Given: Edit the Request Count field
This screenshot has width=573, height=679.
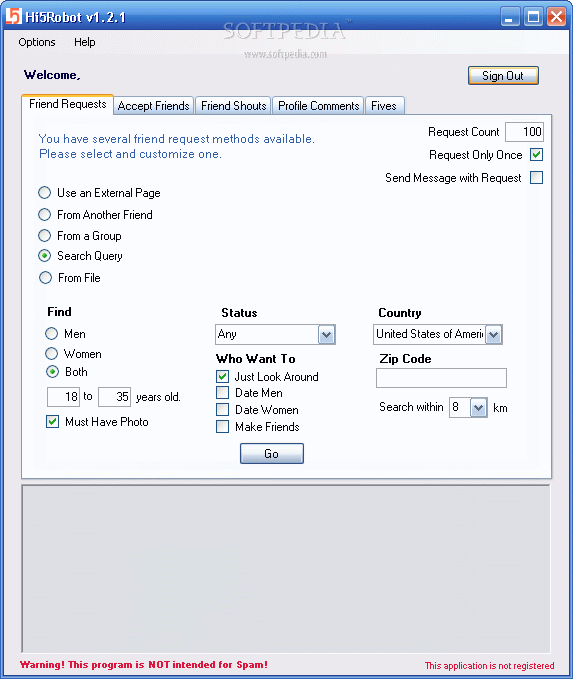Looking at the screenshot, I should [x=524, y=132].
